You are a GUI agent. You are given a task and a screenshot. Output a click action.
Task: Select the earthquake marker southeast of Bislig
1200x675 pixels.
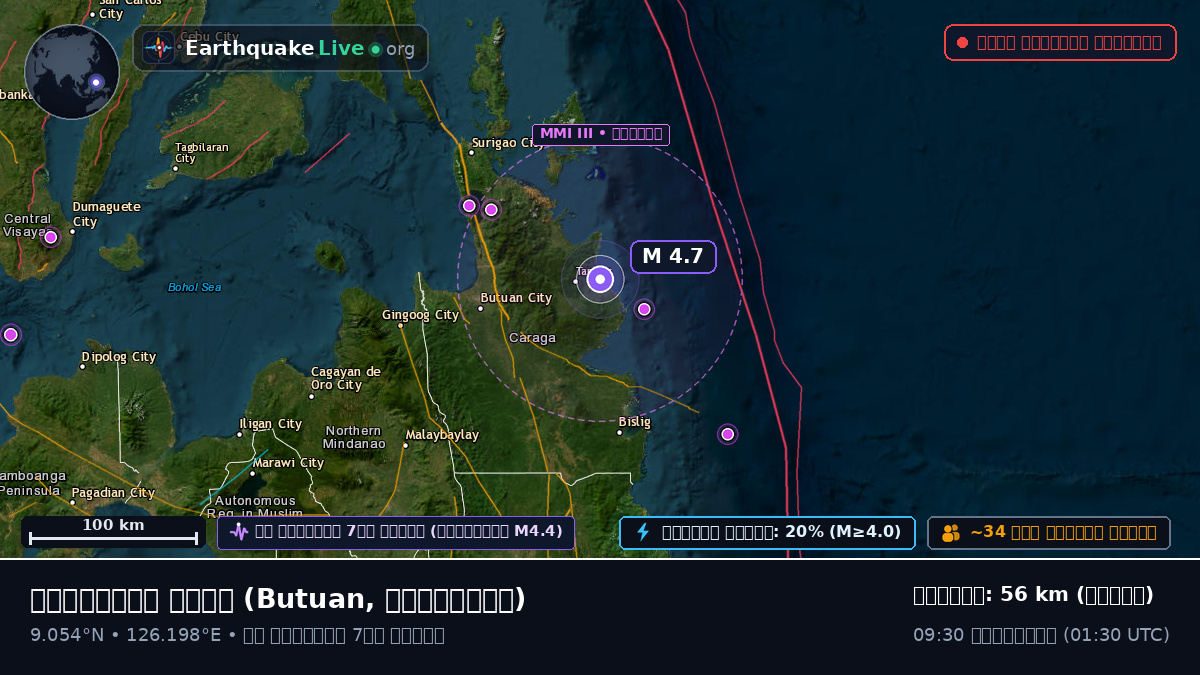728,434
